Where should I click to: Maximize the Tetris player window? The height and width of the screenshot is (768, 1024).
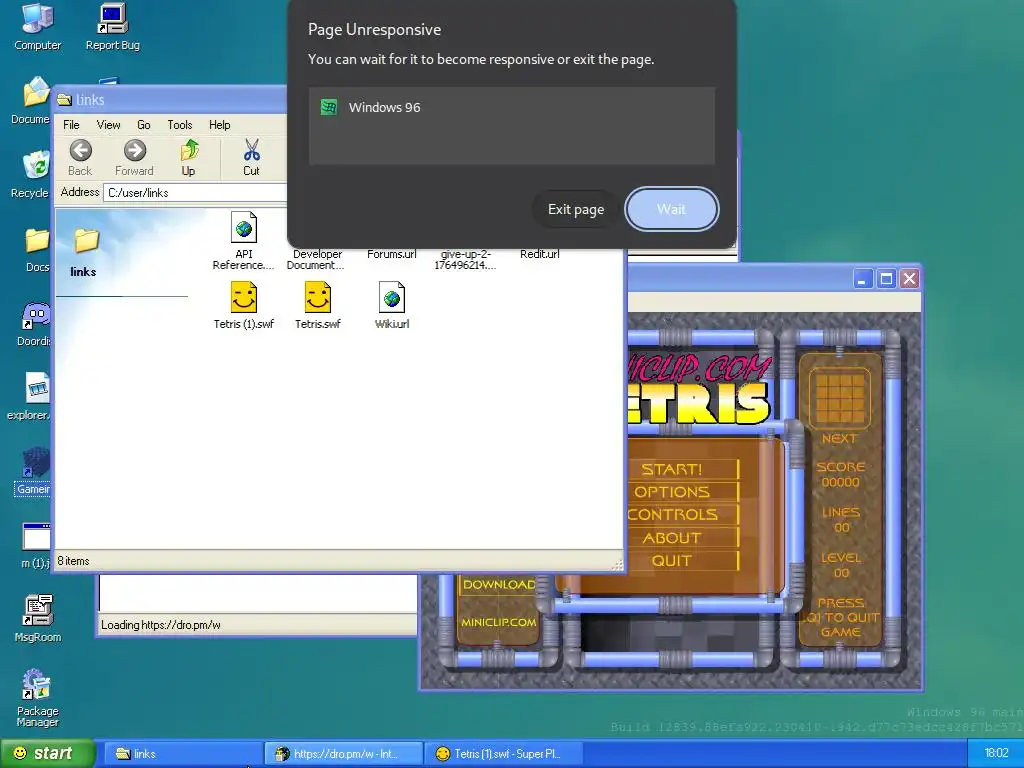(886, 279)
